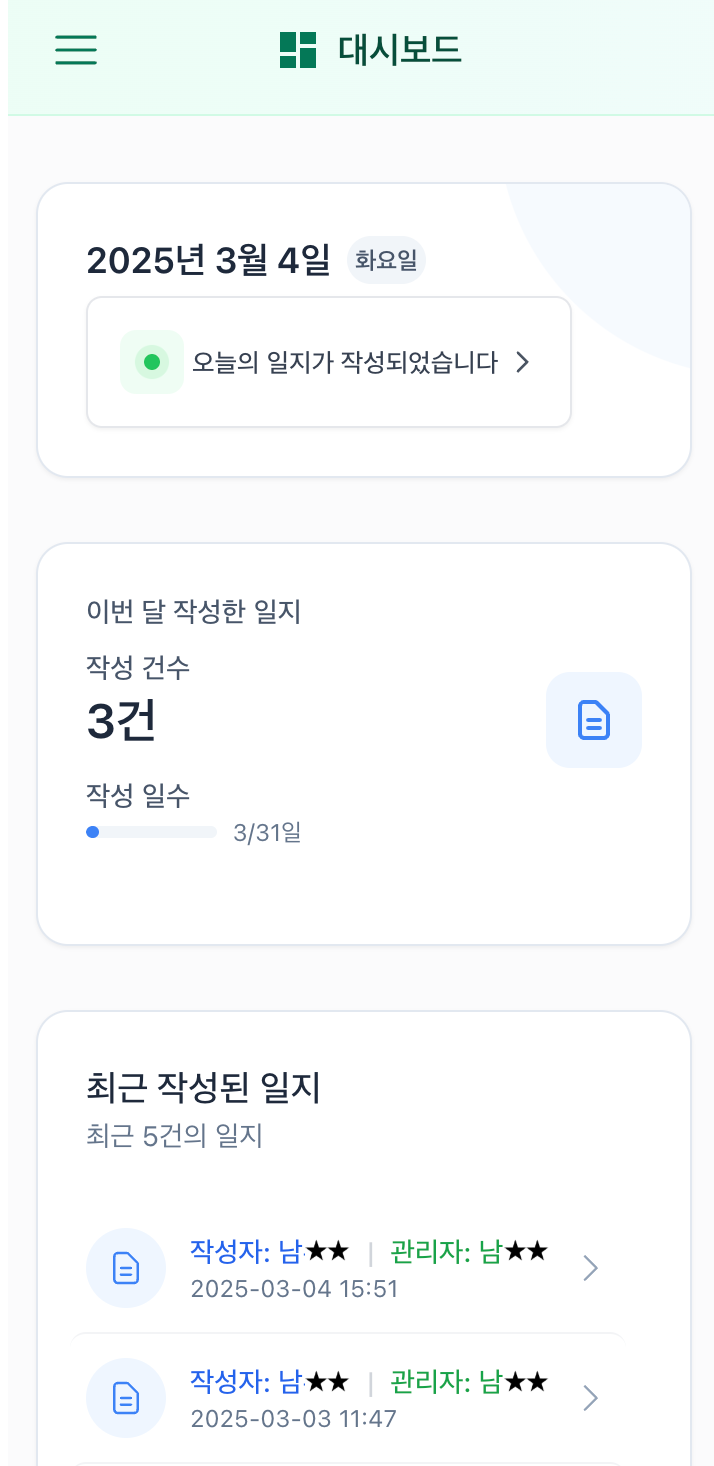The width and height of the screenshot is (714, 1466).
Task: Select the 화요일 weekday badge
Action: [386, 259]
